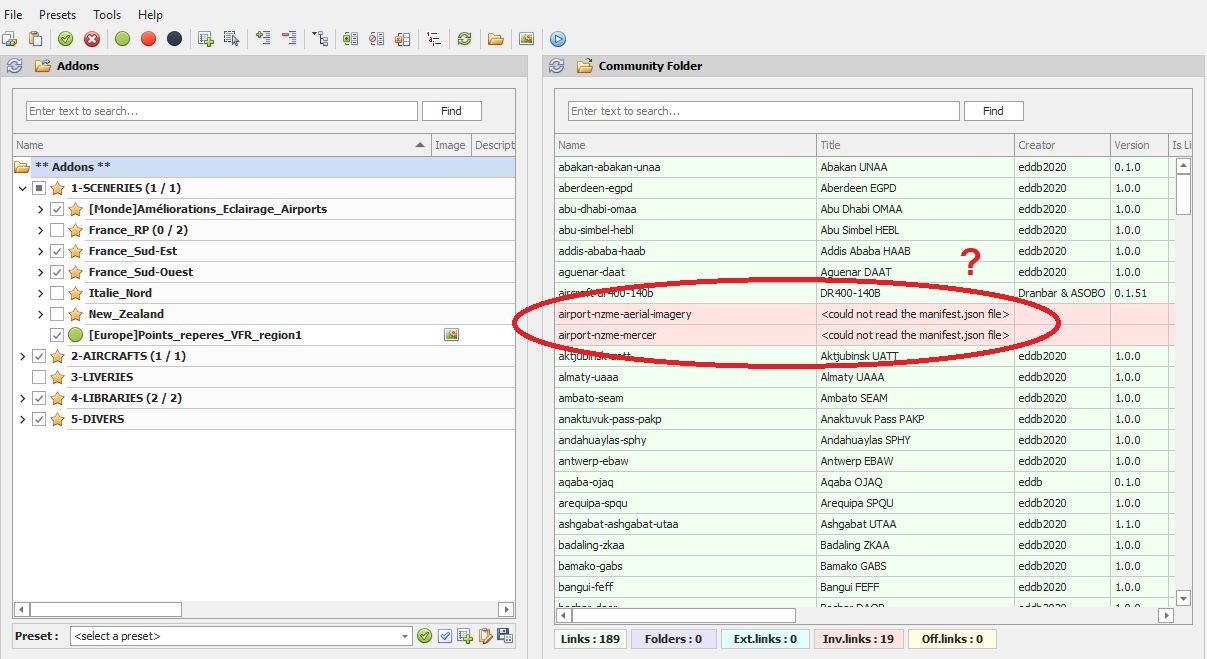The width and height of the screenshot is (1207, 659).
Task: Click Find button in Community Folder panel
Action: (x=993, y=111)
